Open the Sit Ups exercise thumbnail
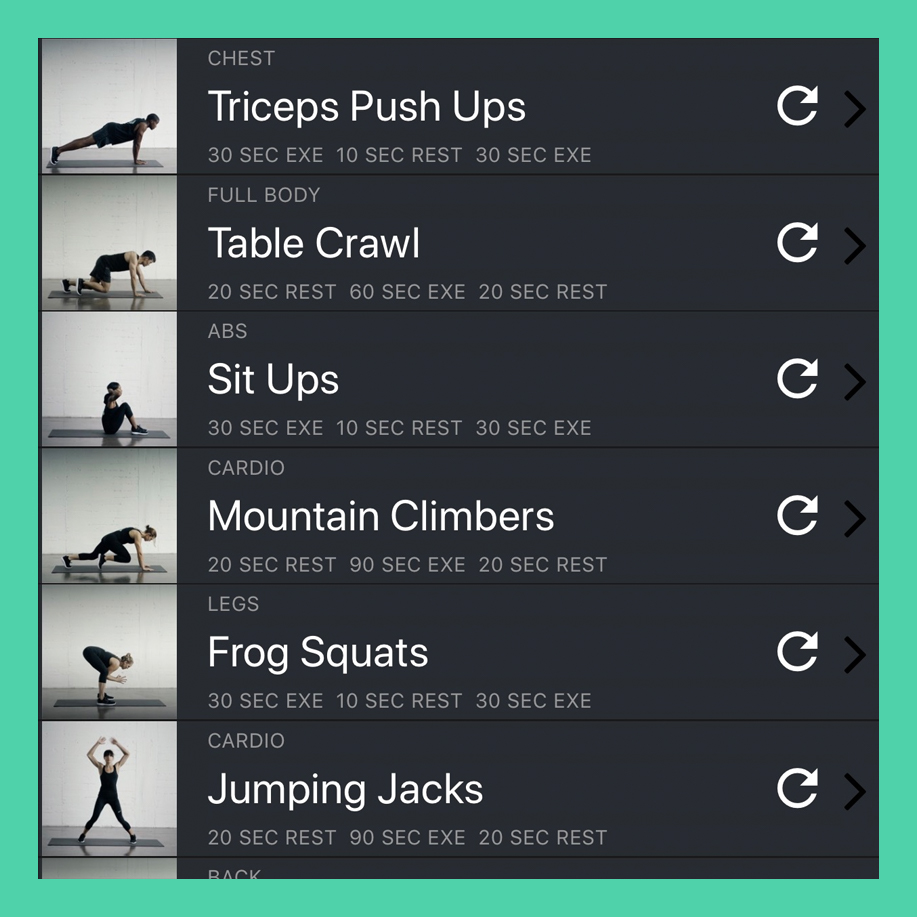The width and height of the screenshot is (917, 917). pos(109,380)
